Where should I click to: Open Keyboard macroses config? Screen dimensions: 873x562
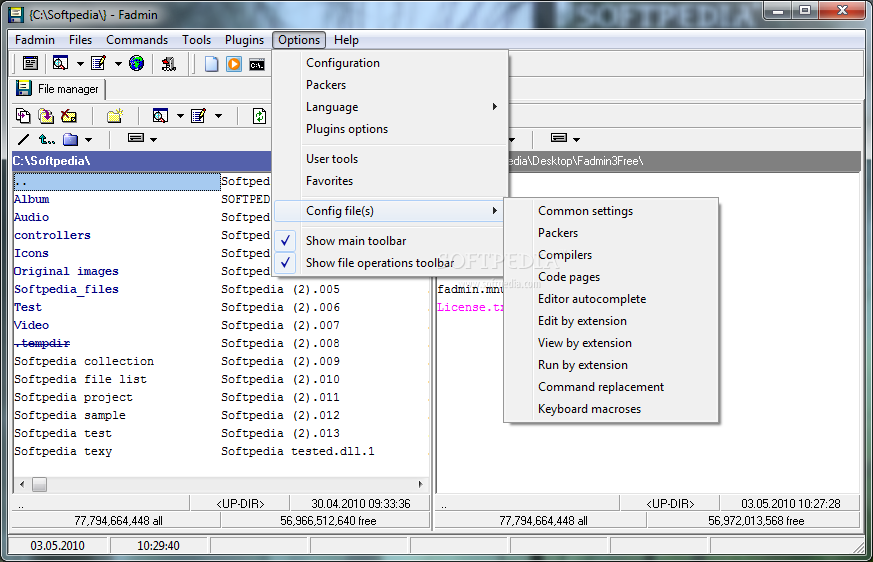[x=611, y=409]
